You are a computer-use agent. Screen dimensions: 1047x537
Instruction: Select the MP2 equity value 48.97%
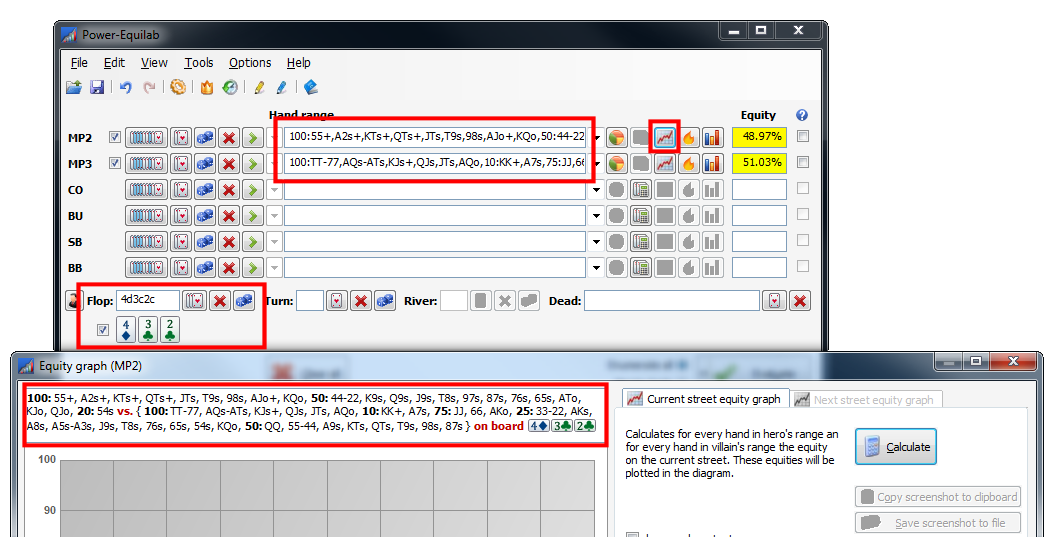tap(759, 138)
